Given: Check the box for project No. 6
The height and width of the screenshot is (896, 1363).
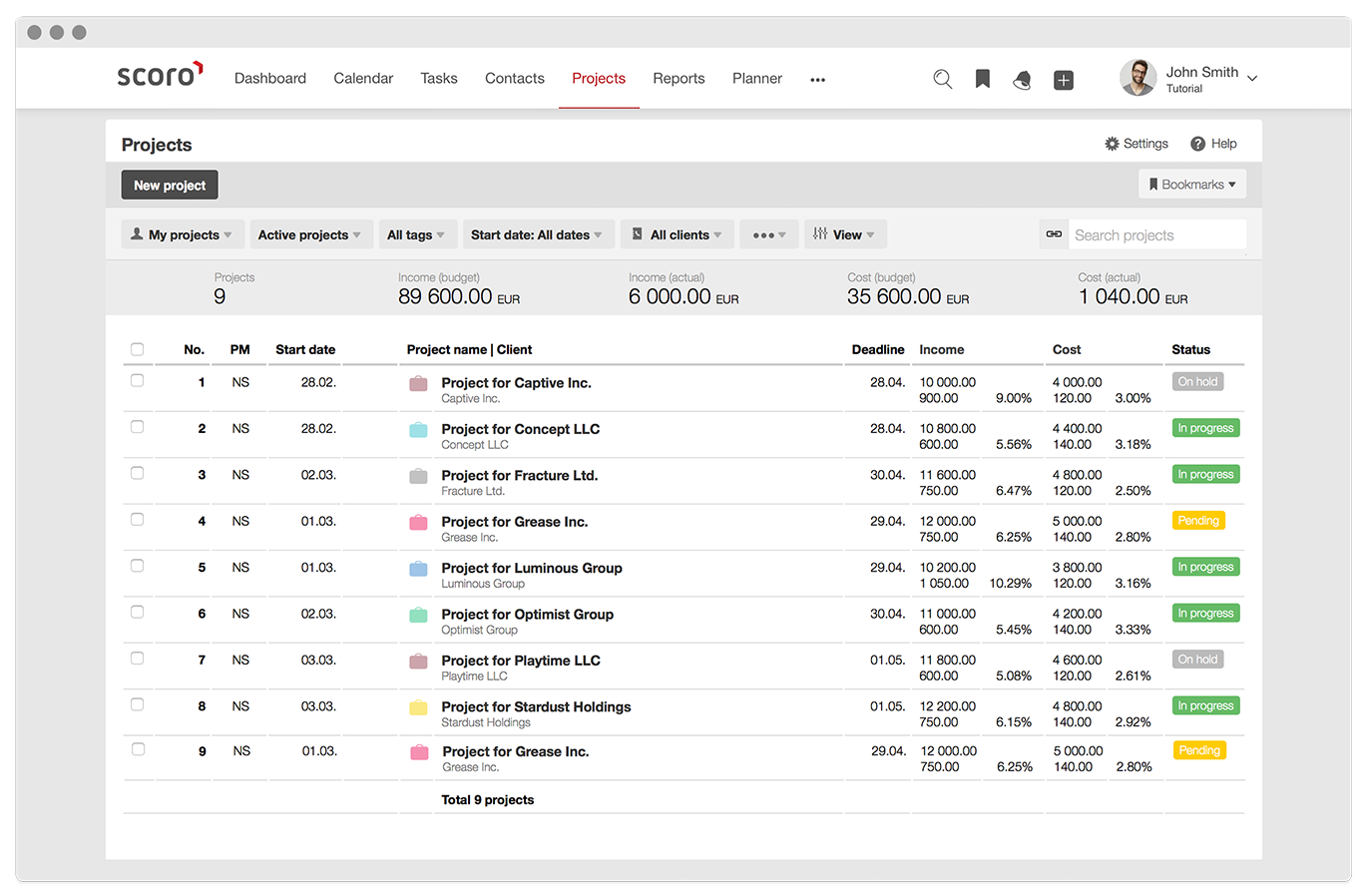Looking at the screenshot, I should click(137, 613).
